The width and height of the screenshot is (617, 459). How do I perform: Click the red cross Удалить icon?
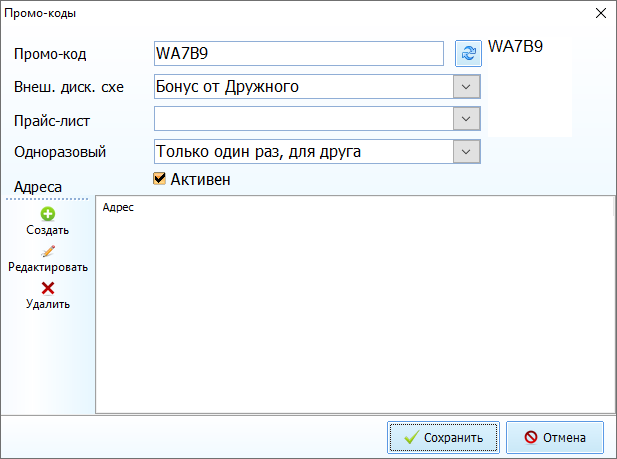coord(48,288)
